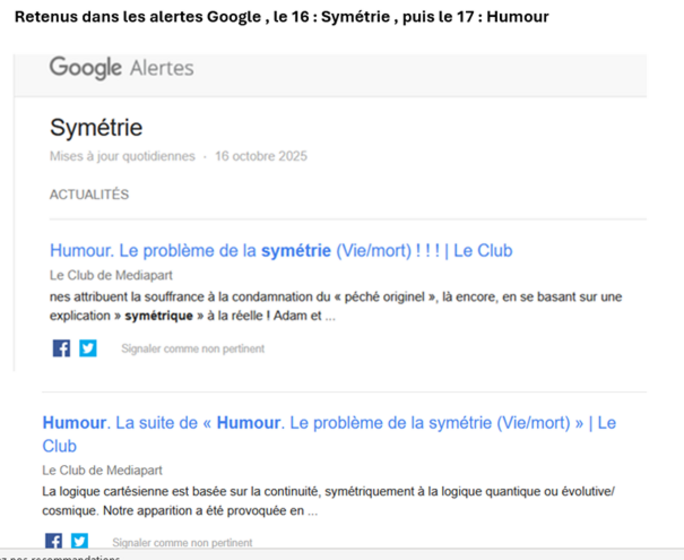Click the '16 octobre 2025' date
Viewport: 684px width, 560px height.
[261, 156]
